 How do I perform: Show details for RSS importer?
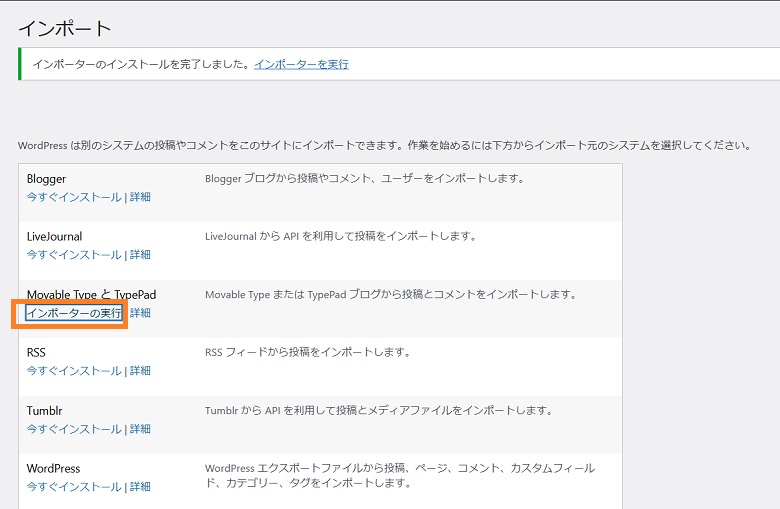point(140,371)
